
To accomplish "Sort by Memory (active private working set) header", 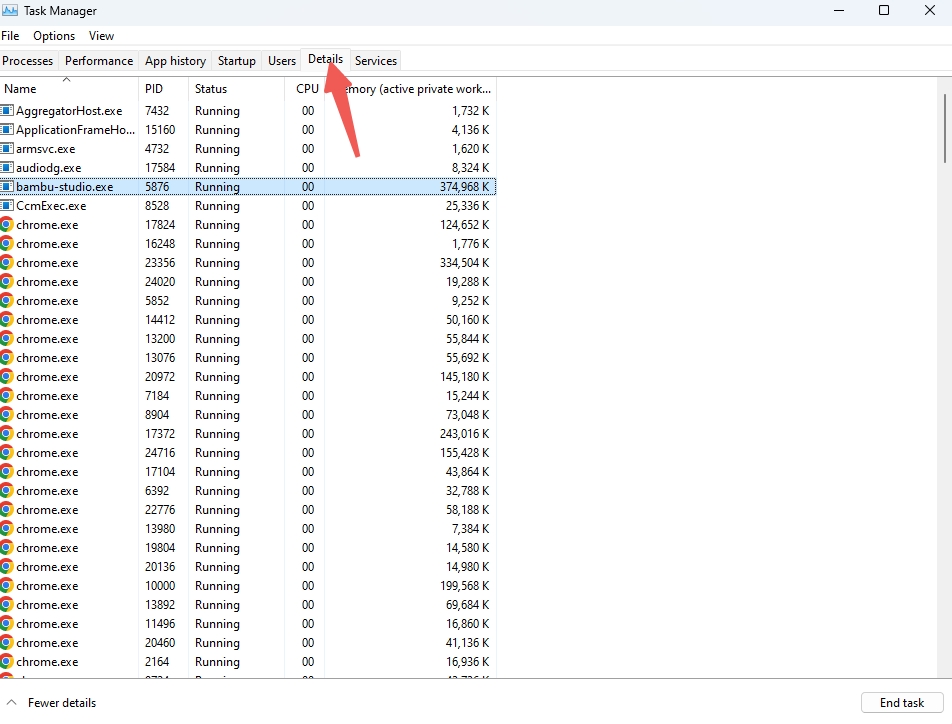I will click(x=410, y=89).
